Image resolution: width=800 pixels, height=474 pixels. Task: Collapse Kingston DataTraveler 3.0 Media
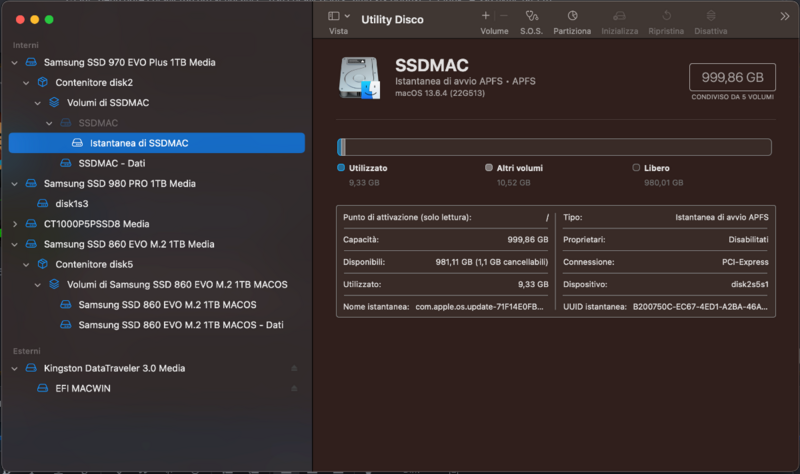pyautogui.click(x=15, y=369)
